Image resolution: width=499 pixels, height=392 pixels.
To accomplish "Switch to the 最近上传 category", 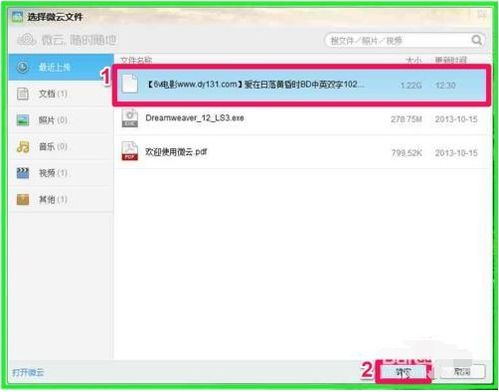I will (x=61, y=67).
